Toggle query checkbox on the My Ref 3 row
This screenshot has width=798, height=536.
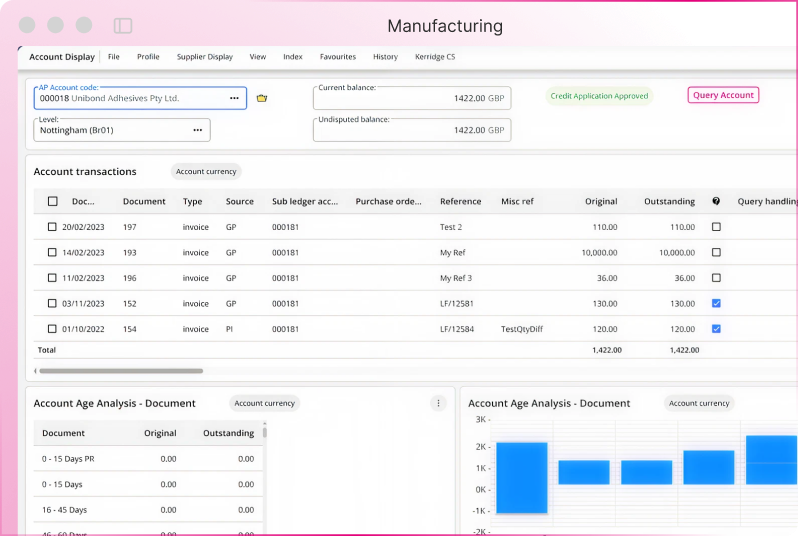[x=716, y=277]
